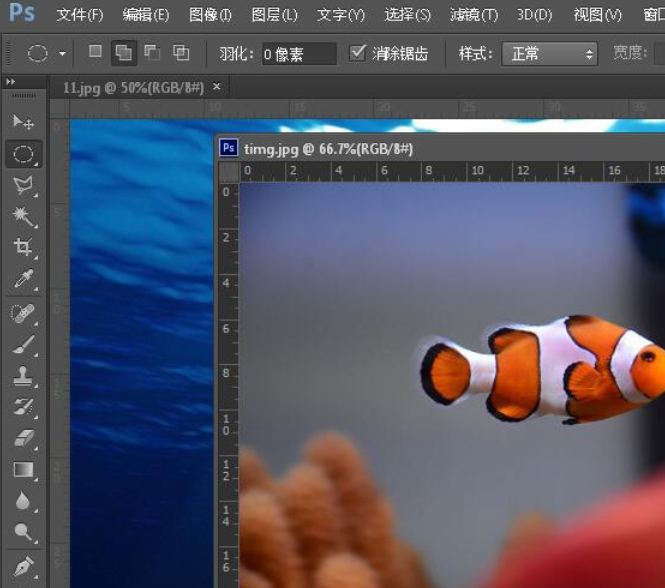The height and width of the screenshot is (588, 665).
Task: Select the Gradient tool
Action: (x=23, y=470)
